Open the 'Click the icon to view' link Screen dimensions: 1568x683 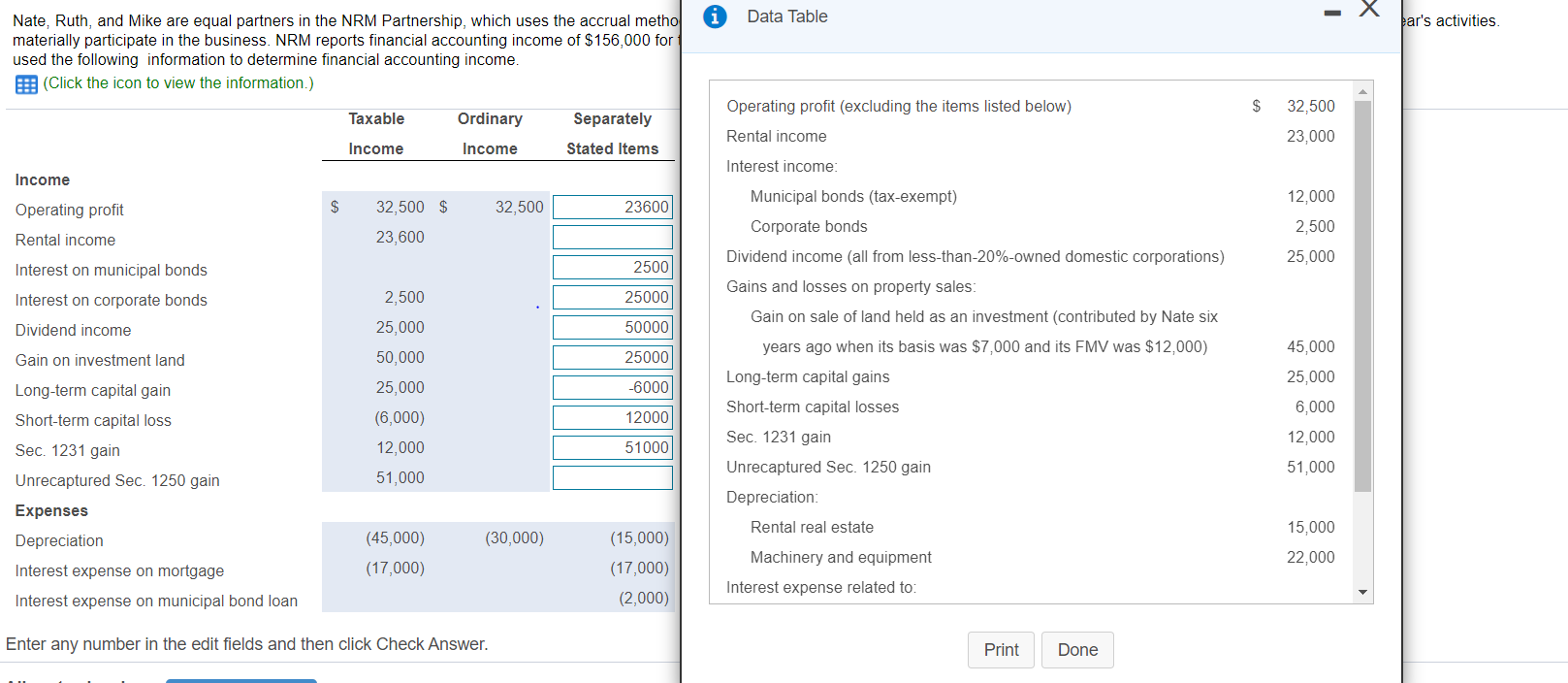(178, 83)
